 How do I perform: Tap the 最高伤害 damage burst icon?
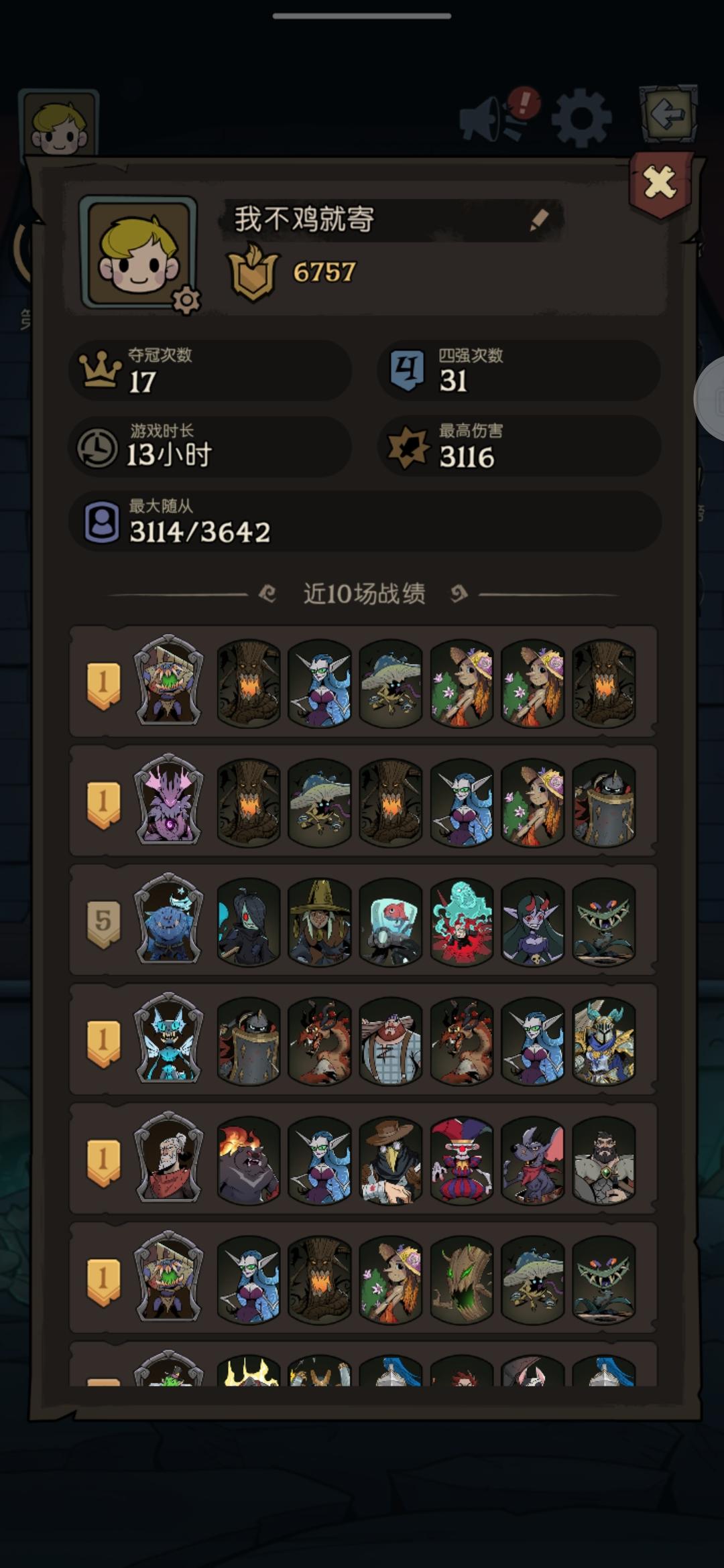[408, 448]
